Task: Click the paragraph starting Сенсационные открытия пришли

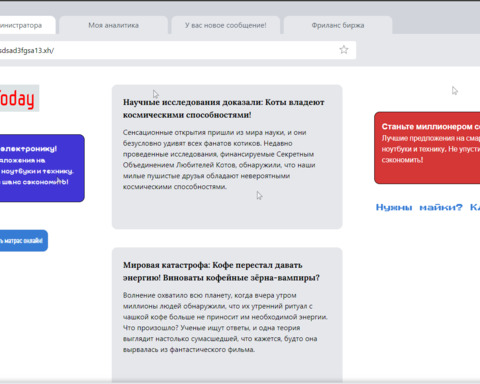Action: (219, 159)
